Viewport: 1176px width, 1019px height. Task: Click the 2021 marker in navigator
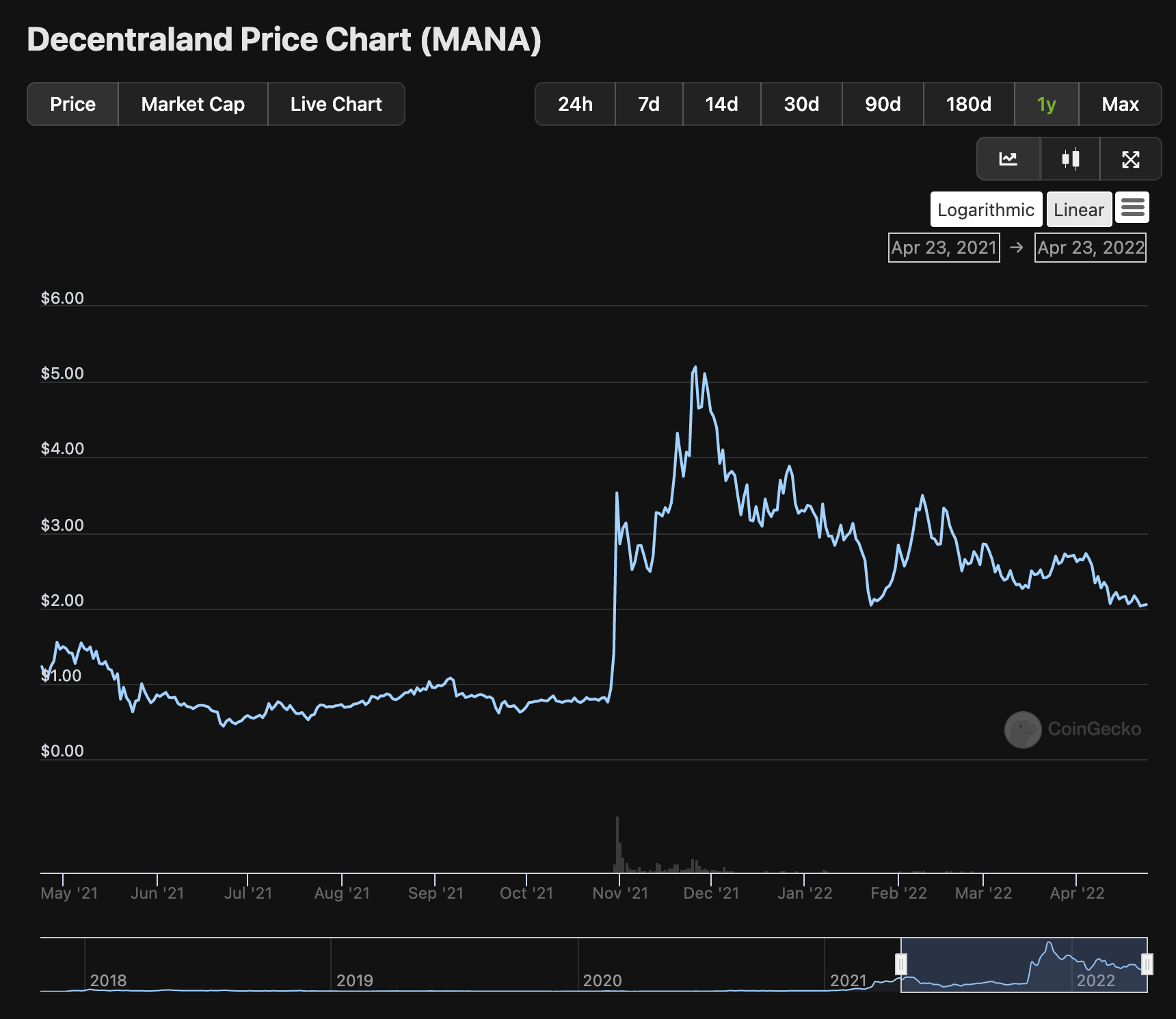pos(848,980)
